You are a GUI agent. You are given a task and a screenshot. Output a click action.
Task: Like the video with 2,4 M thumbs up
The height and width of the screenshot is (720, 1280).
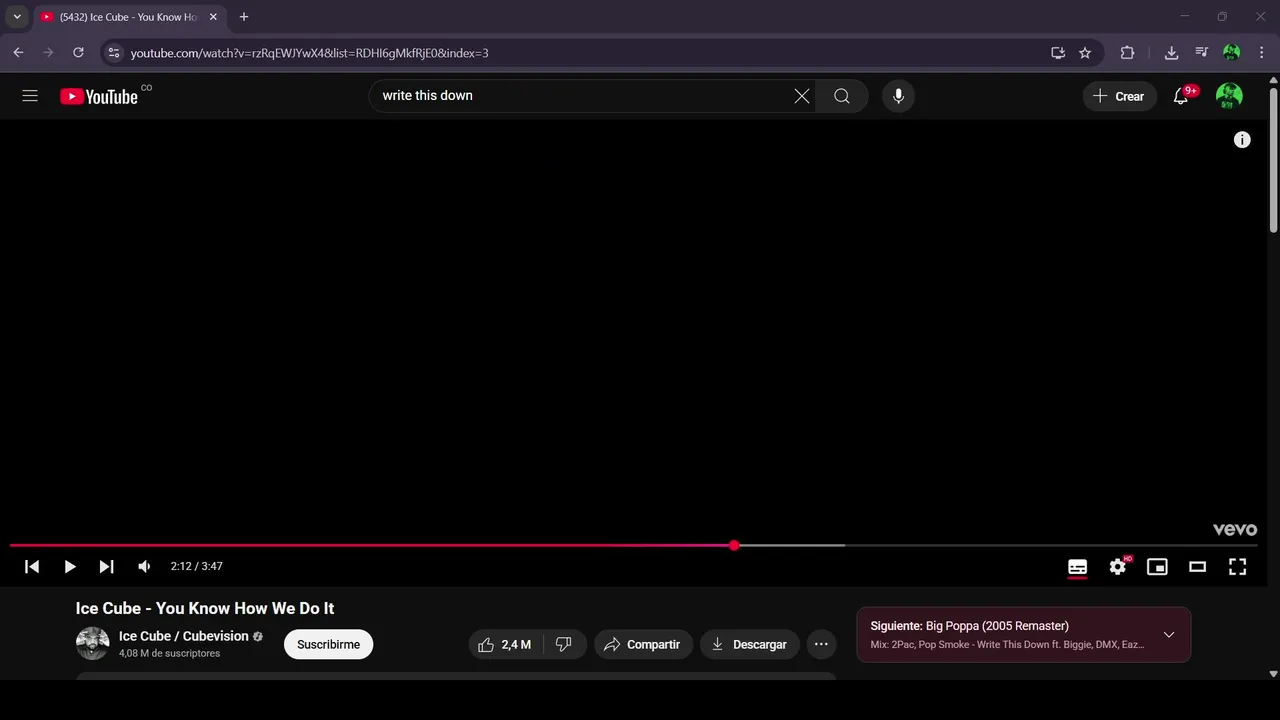tap(505, 645)
